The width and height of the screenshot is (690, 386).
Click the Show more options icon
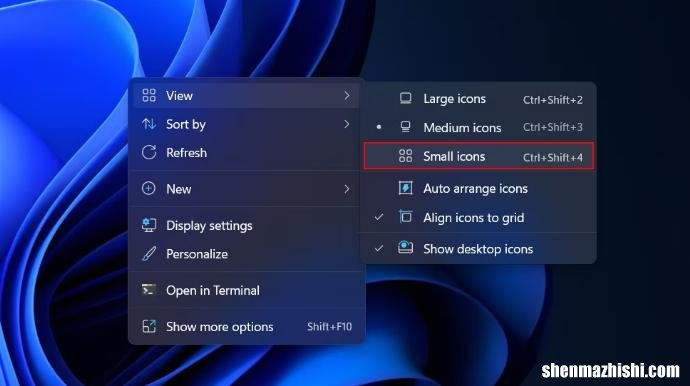click(x=149, y=326)
